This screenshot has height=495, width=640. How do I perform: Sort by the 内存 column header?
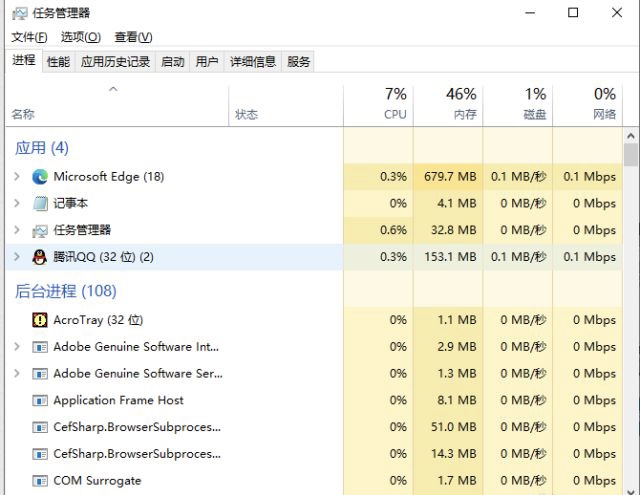[x=448, y=104]
